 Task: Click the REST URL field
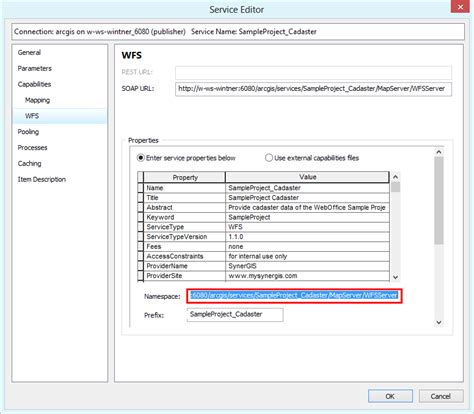click(x=313, y=73)
